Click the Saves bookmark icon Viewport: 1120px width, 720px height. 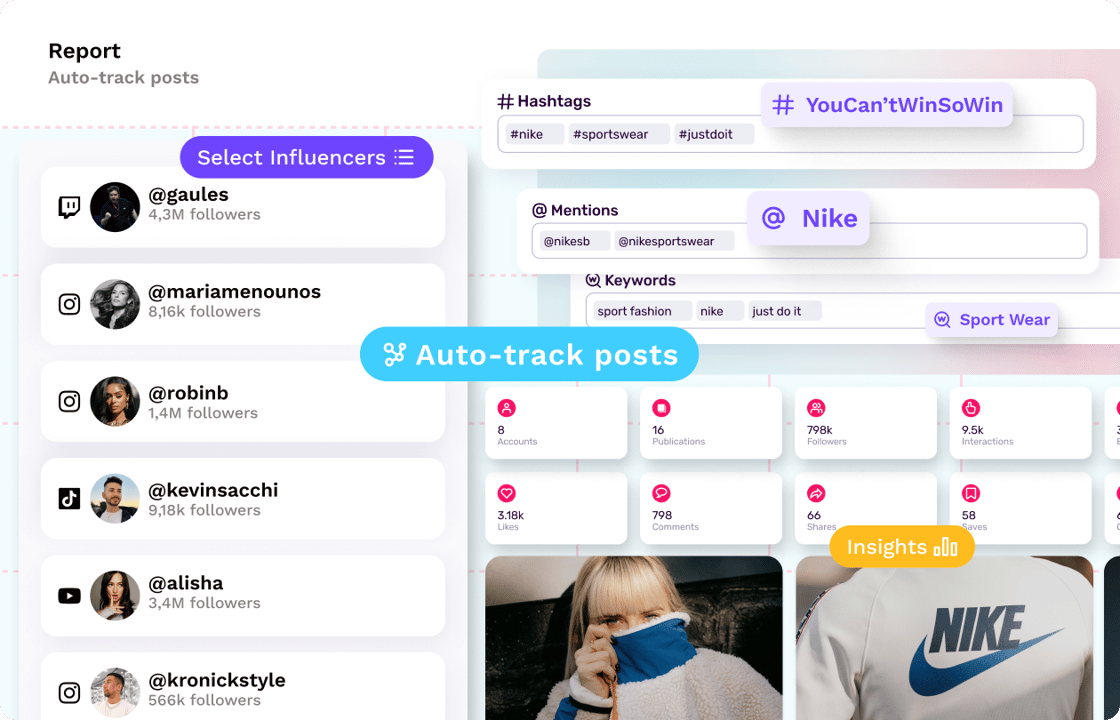click(971, 493)
